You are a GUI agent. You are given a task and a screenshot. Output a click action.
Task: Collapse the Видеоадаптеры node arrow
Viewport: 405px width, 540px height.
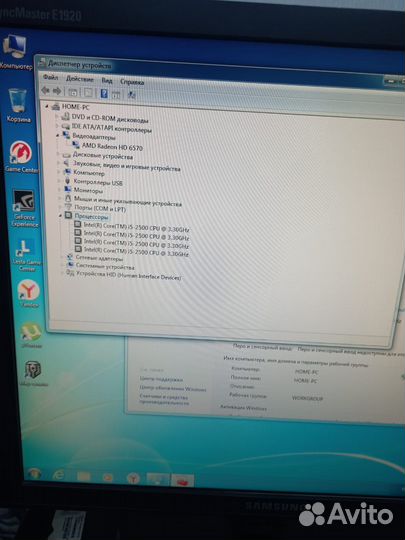click(58, 135)
